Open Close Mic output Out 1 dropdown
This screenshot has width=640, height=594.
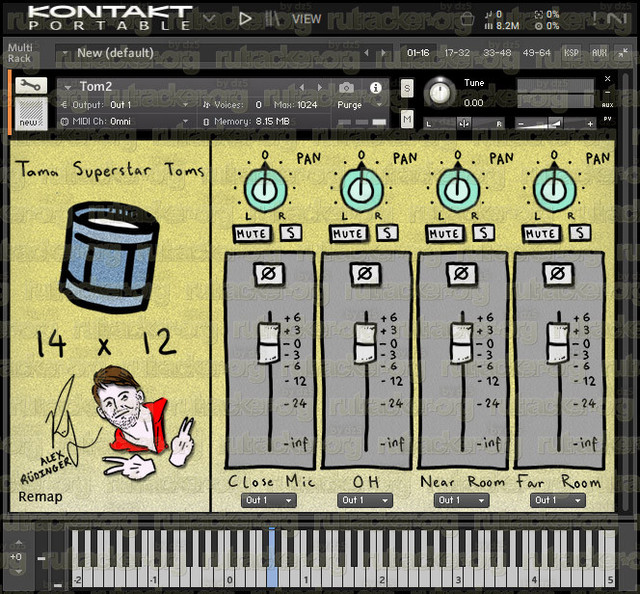[269, 500]
